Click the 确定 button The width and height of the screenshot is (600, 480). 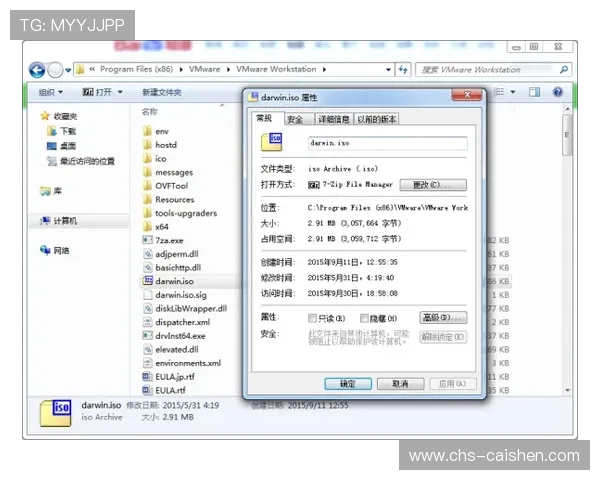pos(348,384)
